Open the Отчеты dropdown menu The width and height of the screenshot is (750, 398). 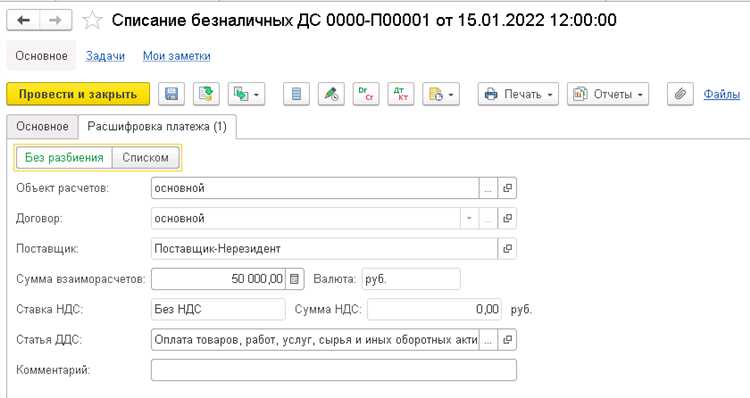click(x=608, y=94)
